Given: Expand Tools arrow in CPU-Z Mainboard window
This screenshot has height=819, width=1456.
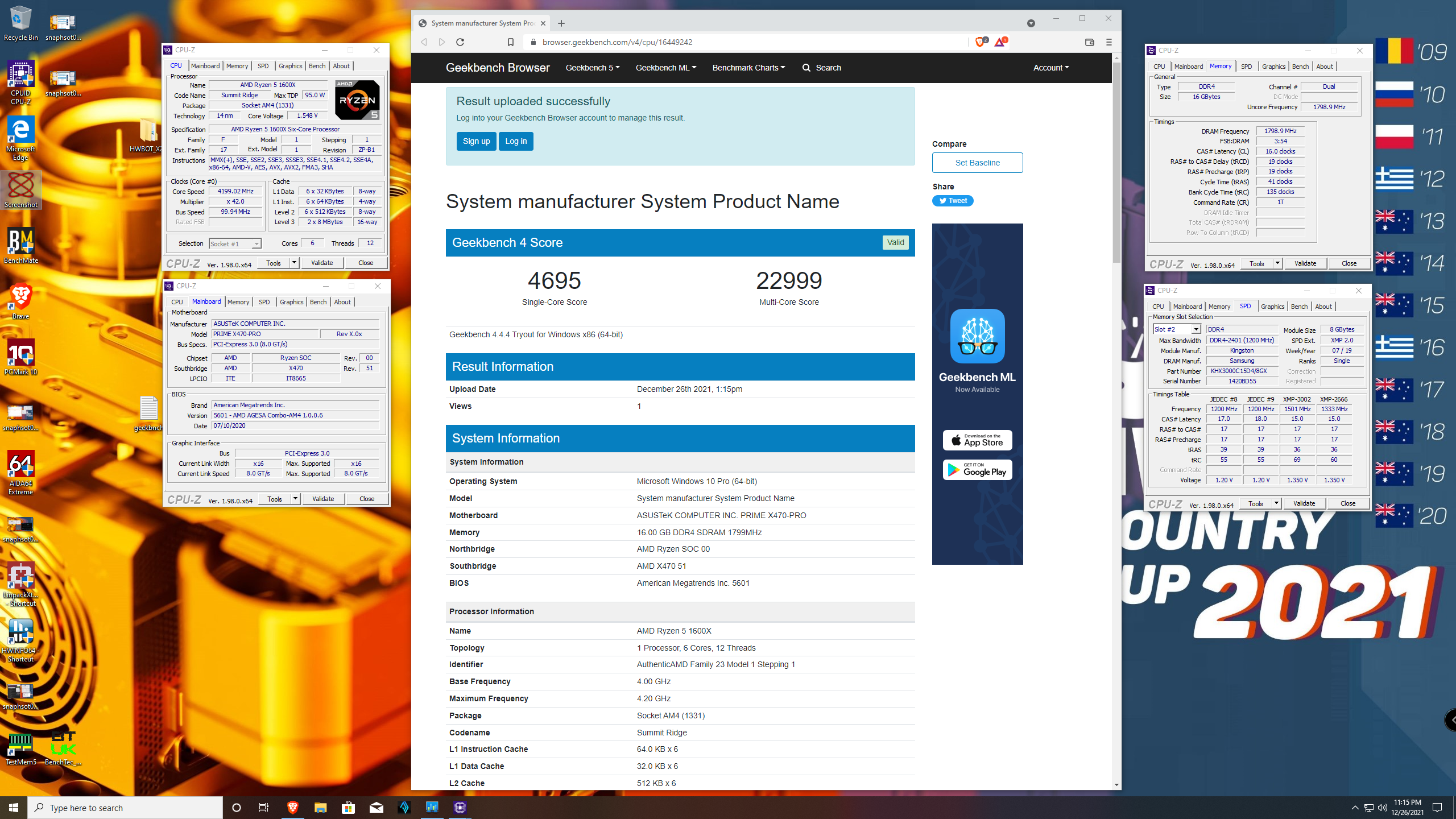Looking at the screenshot, I should coord(295,499).
